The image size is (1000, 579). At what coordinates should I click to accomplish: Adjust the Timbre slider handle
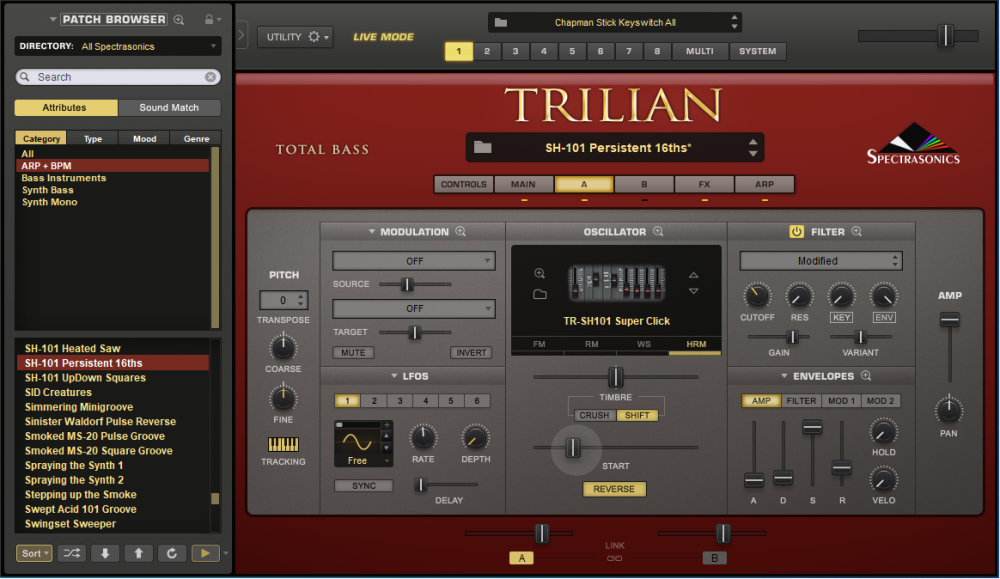[x=615, y=376]
